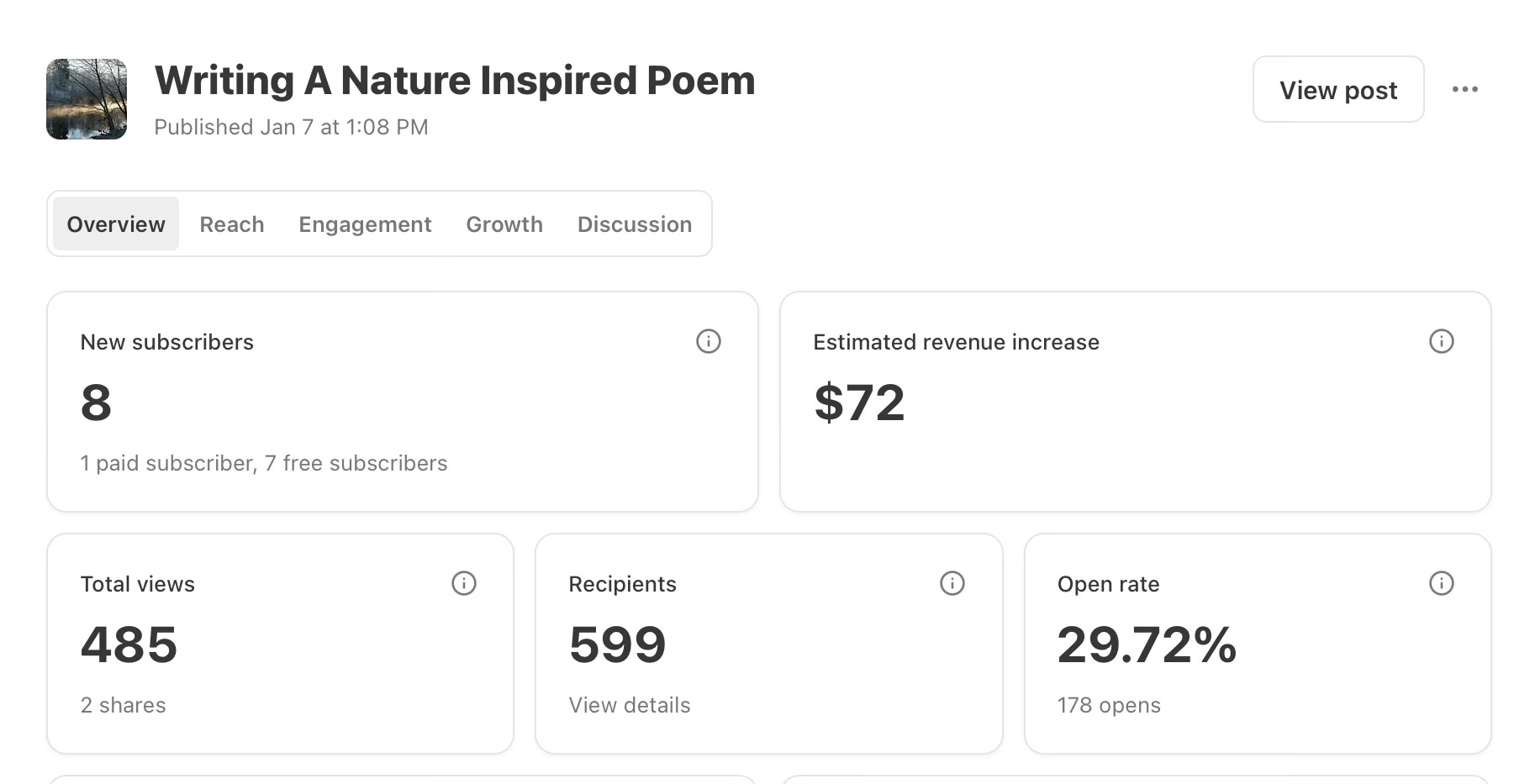Switch to the Reach tab
The height and width of the screenshot is (784, 1514).
[232, 224]
